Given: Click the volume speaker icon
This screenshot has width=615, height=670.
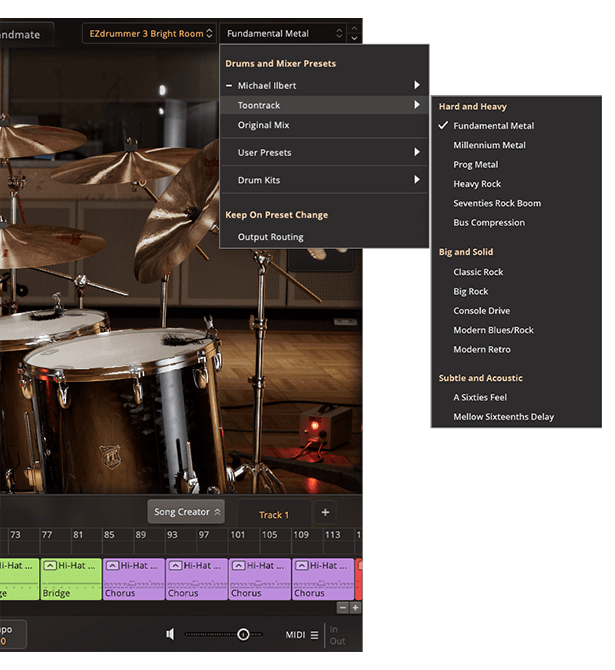Looking at the screenshot, I should coord(170,634).
